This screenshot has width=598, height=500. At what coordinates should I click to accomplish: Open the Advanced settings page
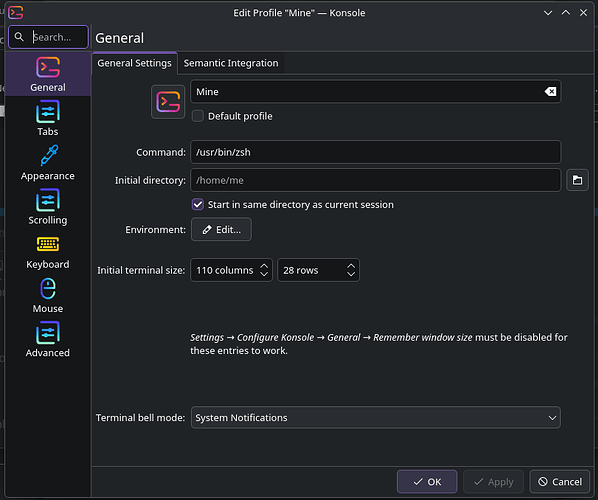point(48,339)
